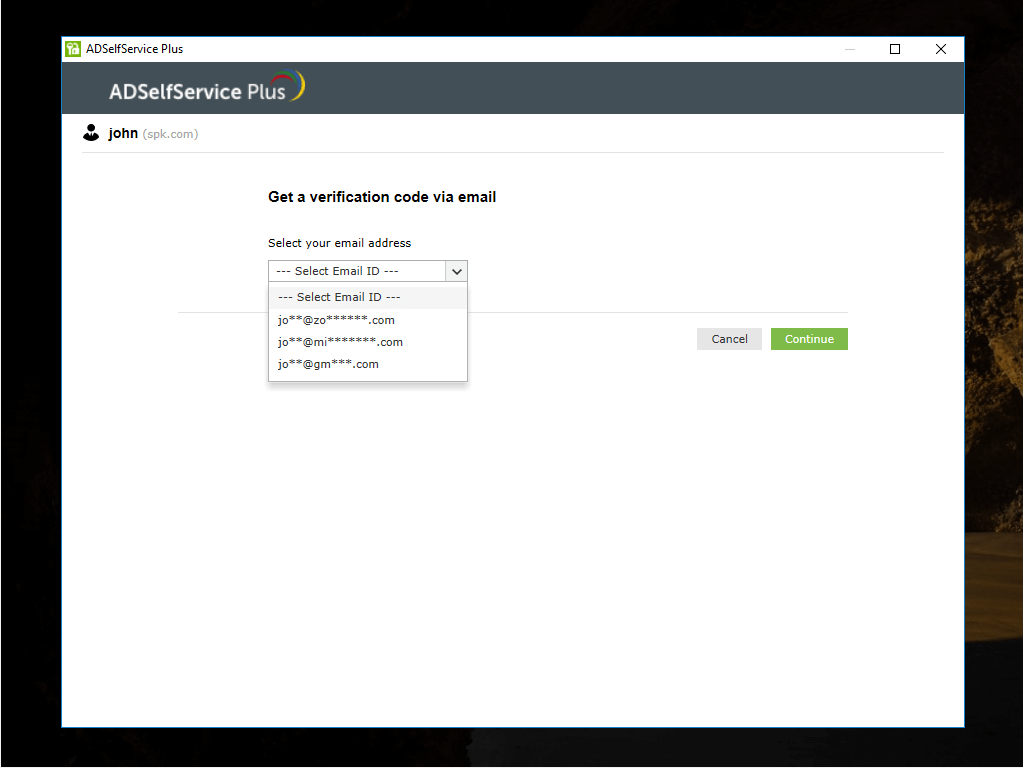Click the Cancel button
Viewport: 1023px width, 768px height.
(729, 339)
